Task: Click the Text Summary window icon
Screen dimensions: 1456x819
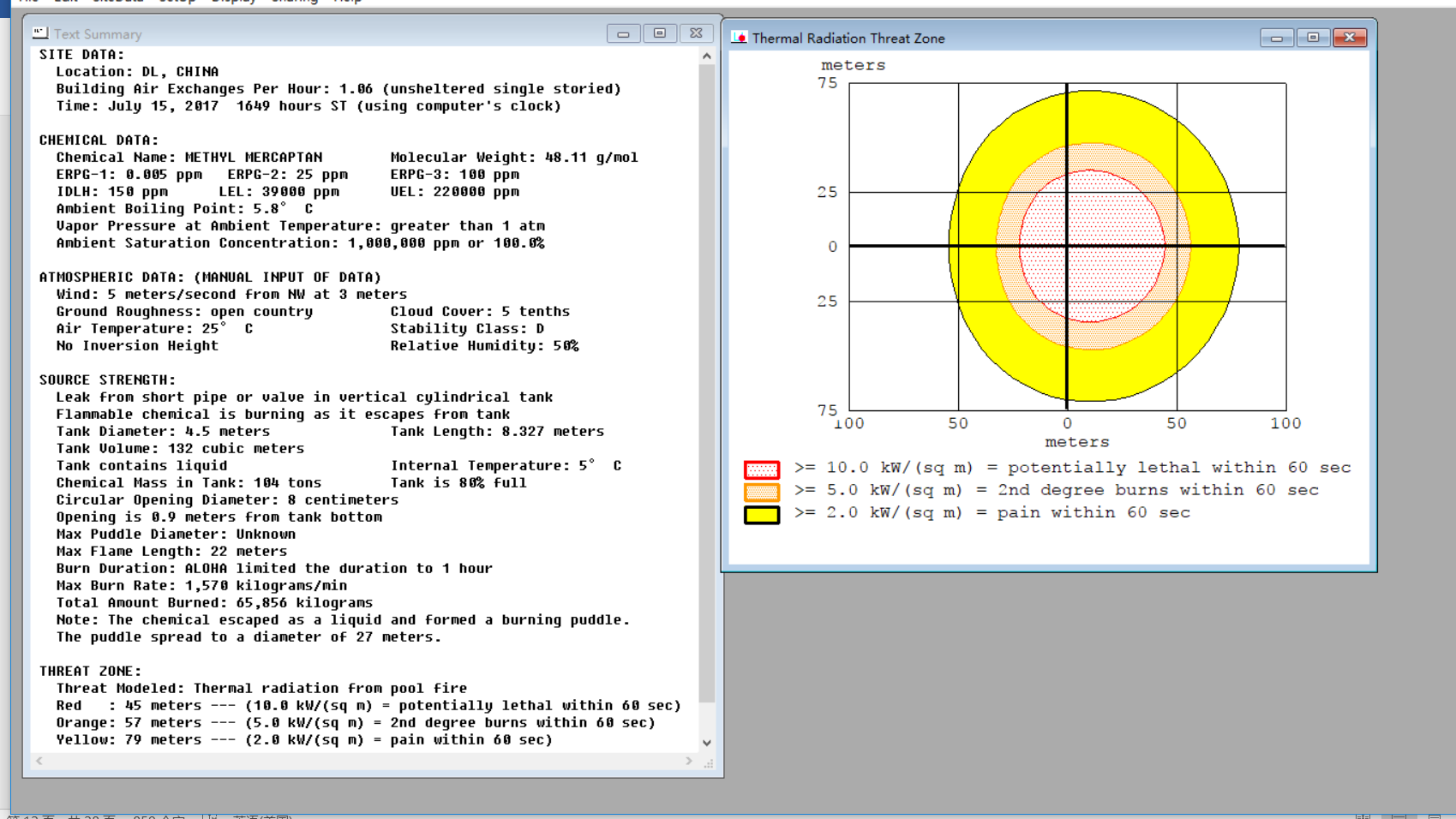Action: point(39,33)
